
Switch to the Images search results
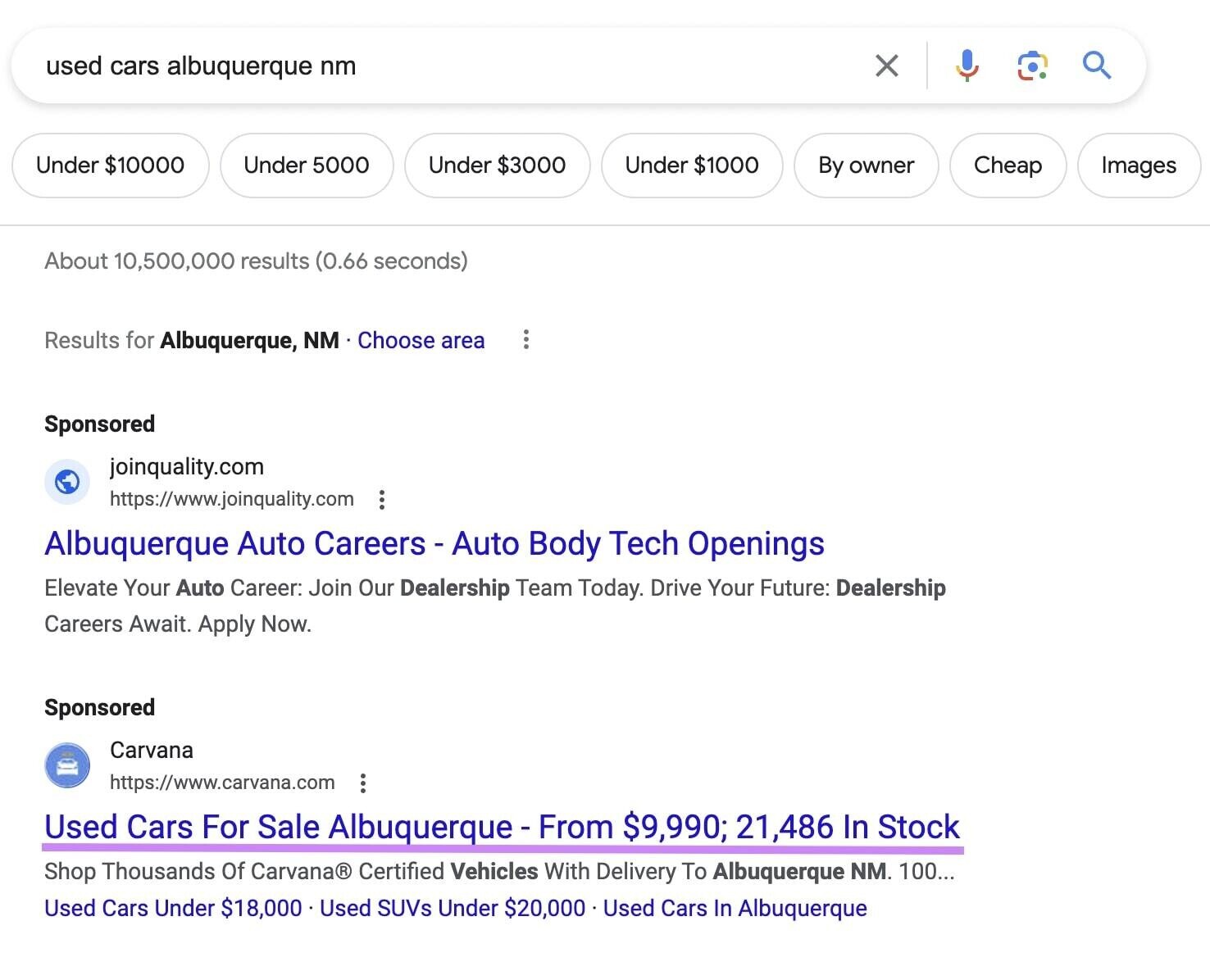1138,166
